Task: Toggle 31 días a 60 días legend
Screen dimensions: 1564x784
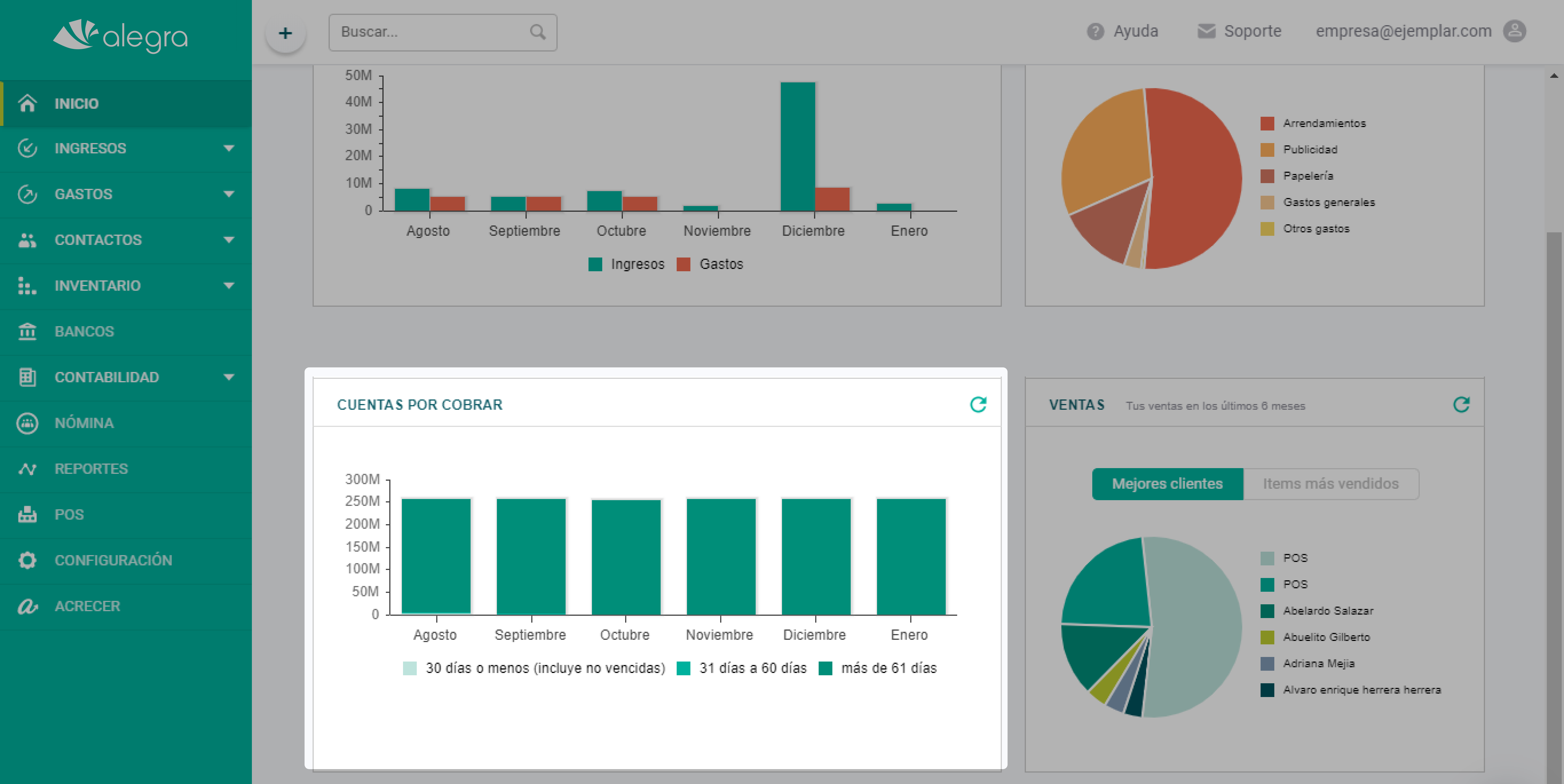Action: point(741,668)
